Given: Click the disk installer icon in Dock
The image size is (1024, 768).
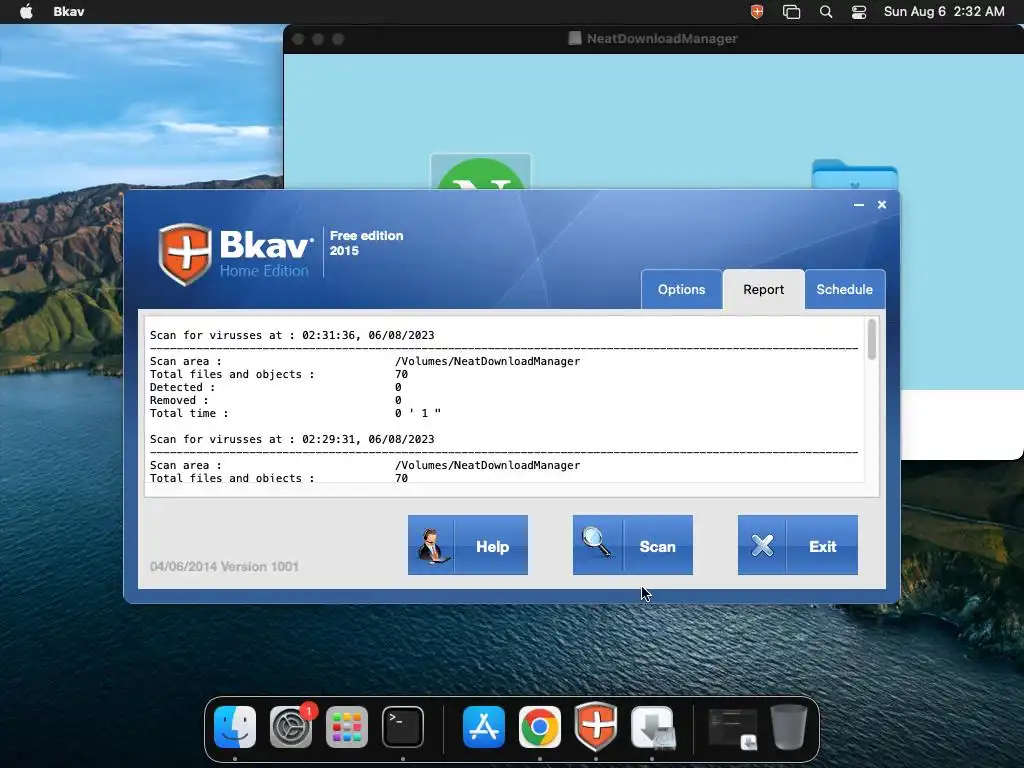Looking at the screenshot, I should (x=652, y=727).
